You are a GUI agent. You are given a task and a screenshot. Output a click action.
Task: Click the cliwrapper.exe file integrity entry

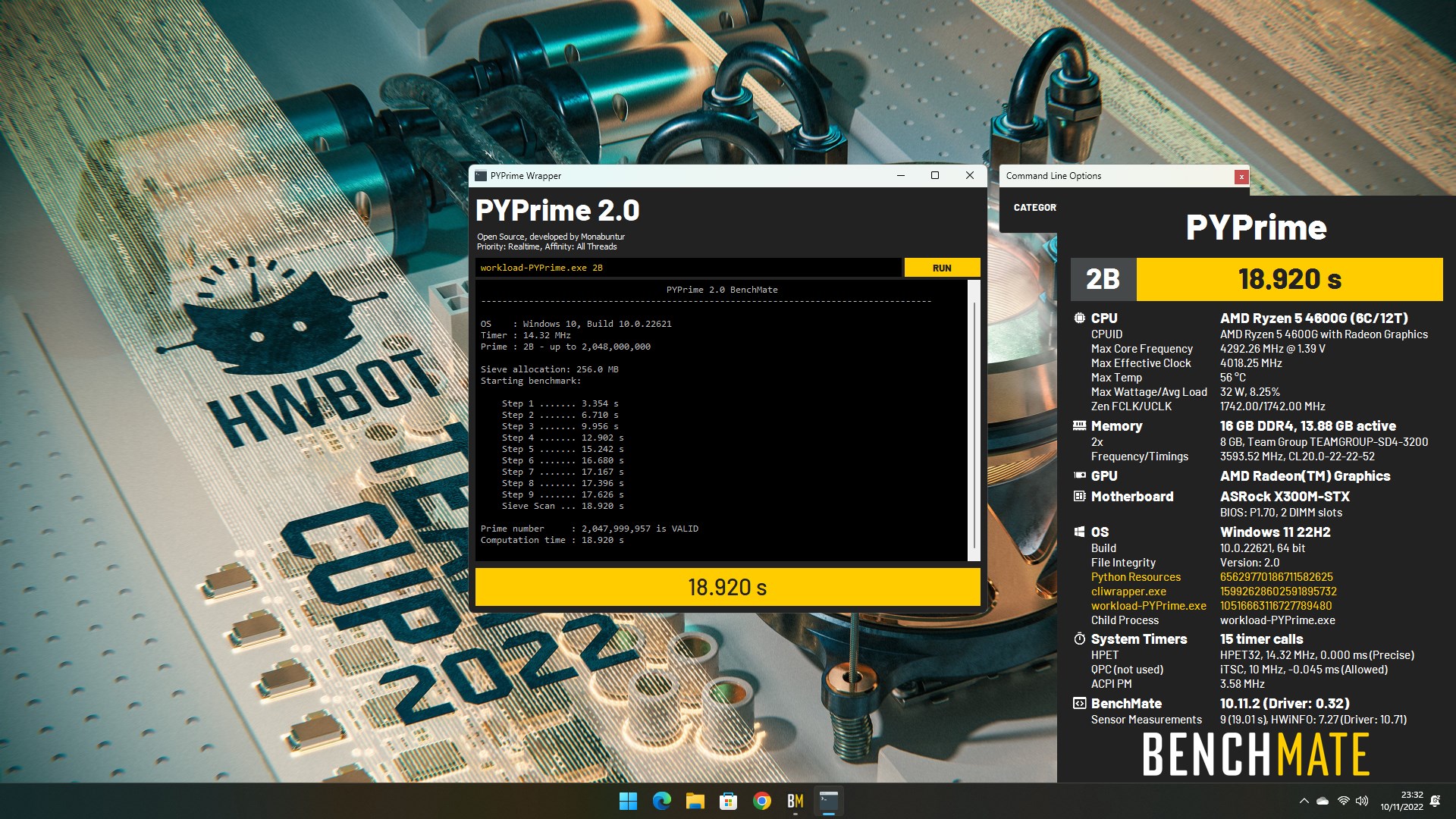point(1128,591)
